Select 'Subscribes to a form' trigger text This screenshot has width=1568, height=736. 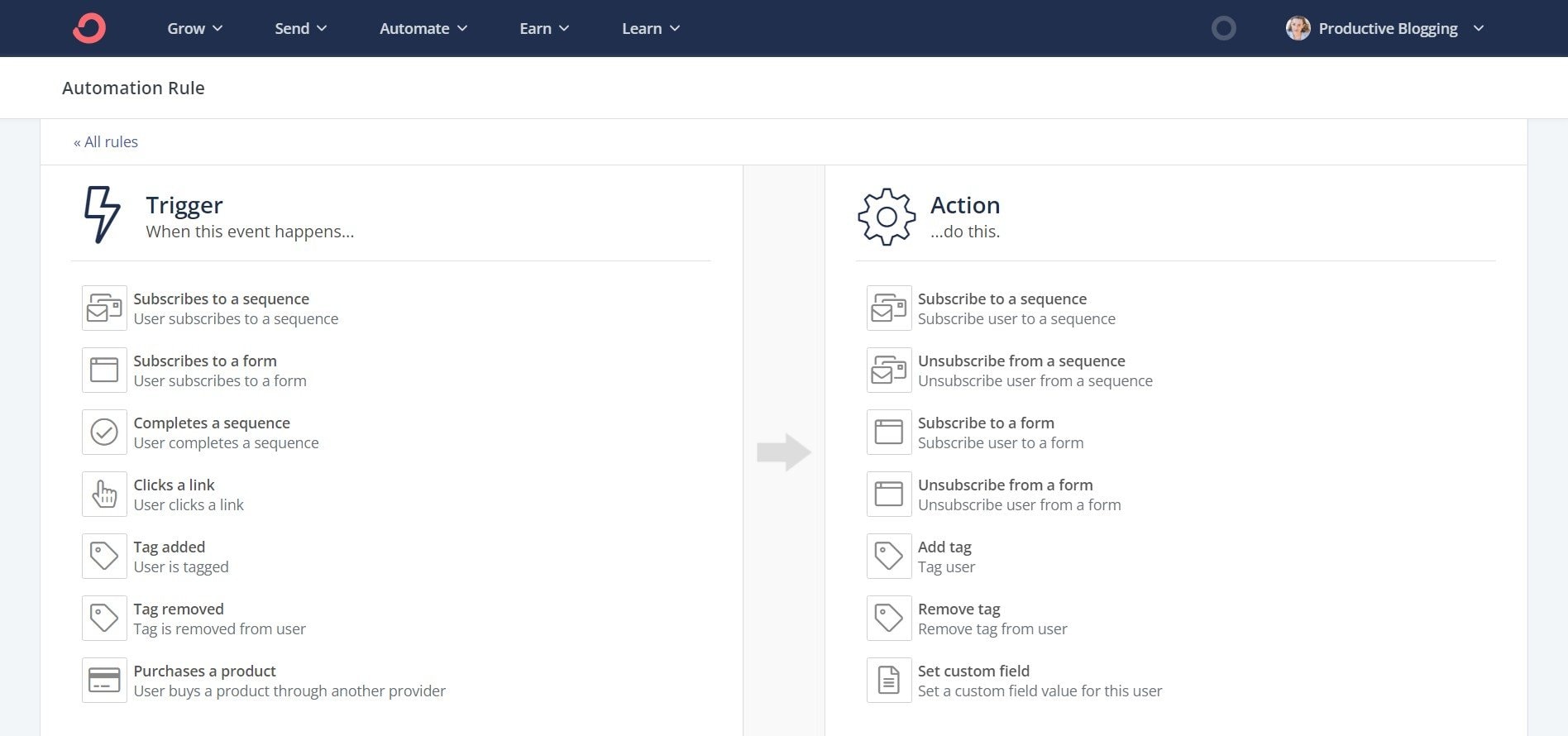(205, 361)
